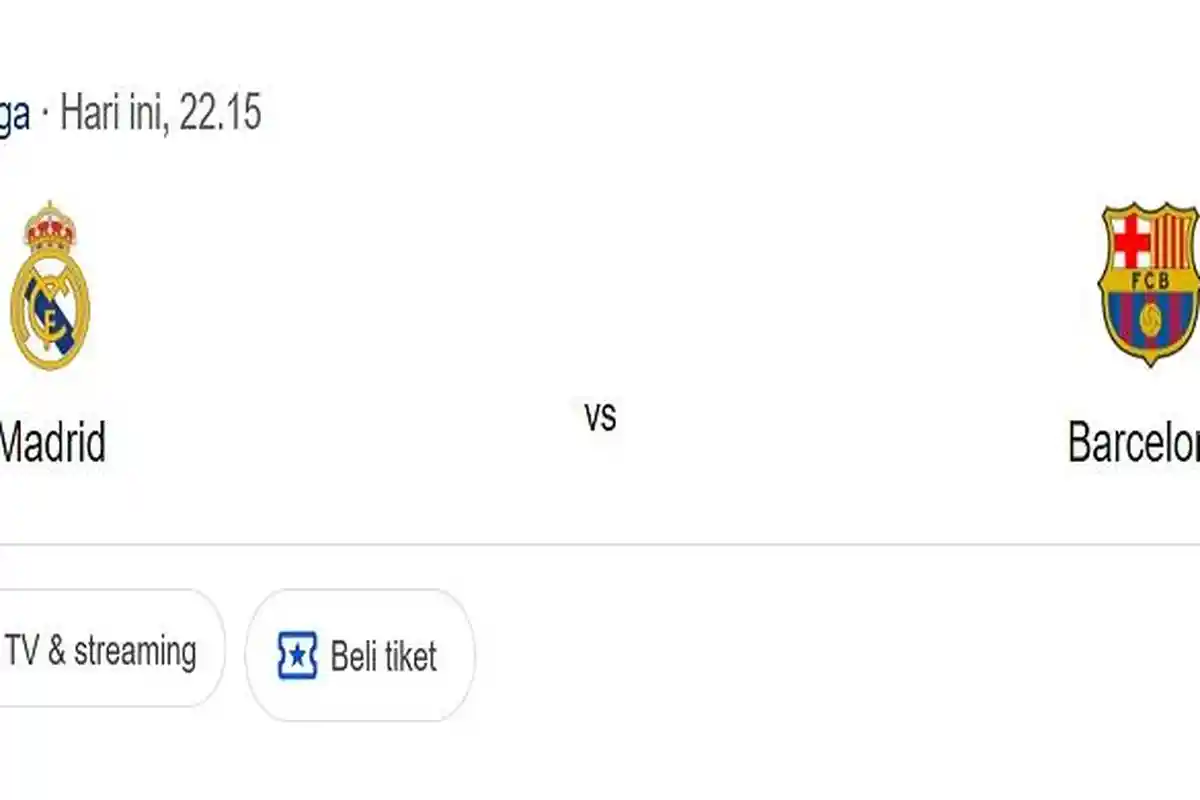
Task: Click the 'vs' label between teams
Action: point(600,419)
